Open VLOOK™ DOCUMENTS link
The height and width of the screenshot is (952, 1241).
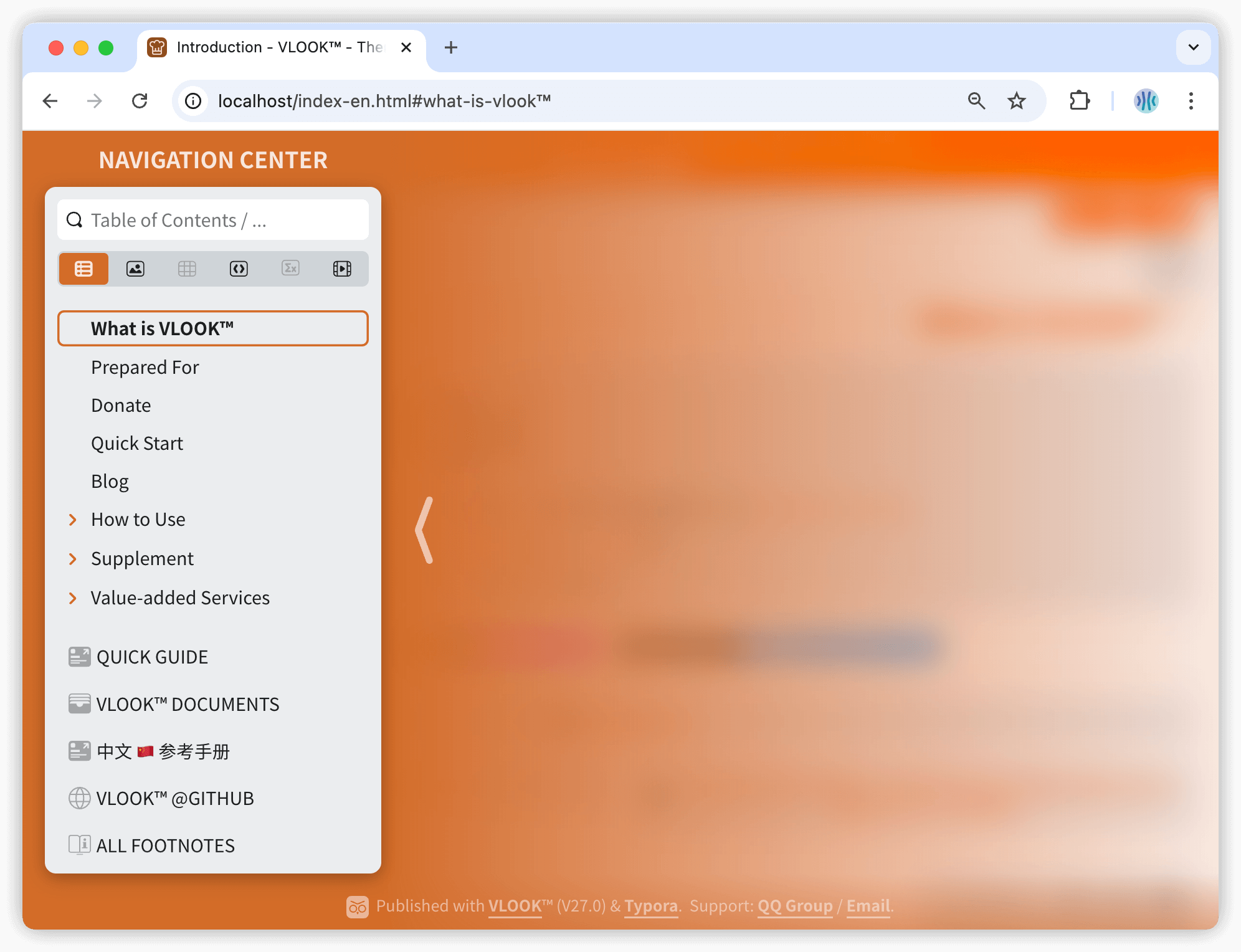[188, 704]
